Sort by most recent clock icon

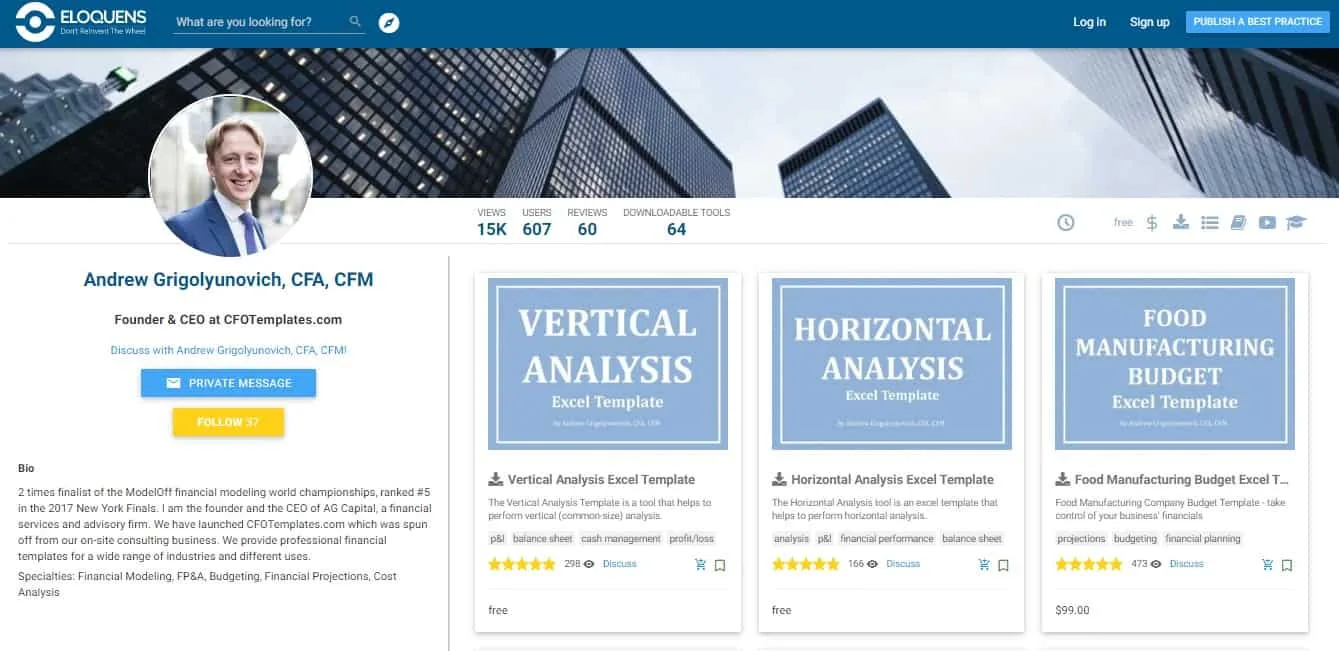coord(1066,222)
